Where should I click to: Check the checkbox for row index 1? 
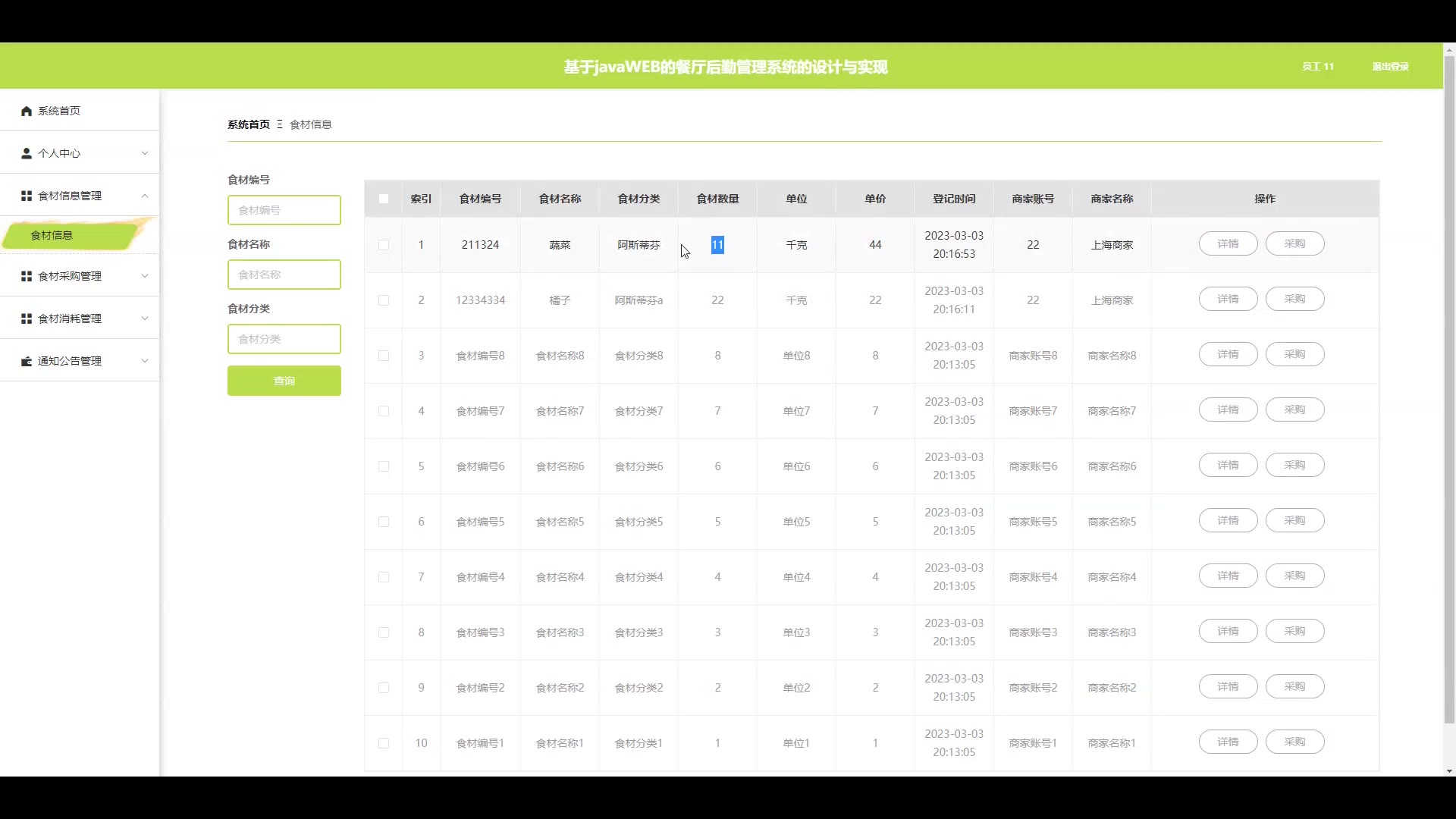click(x=384, y=245)
